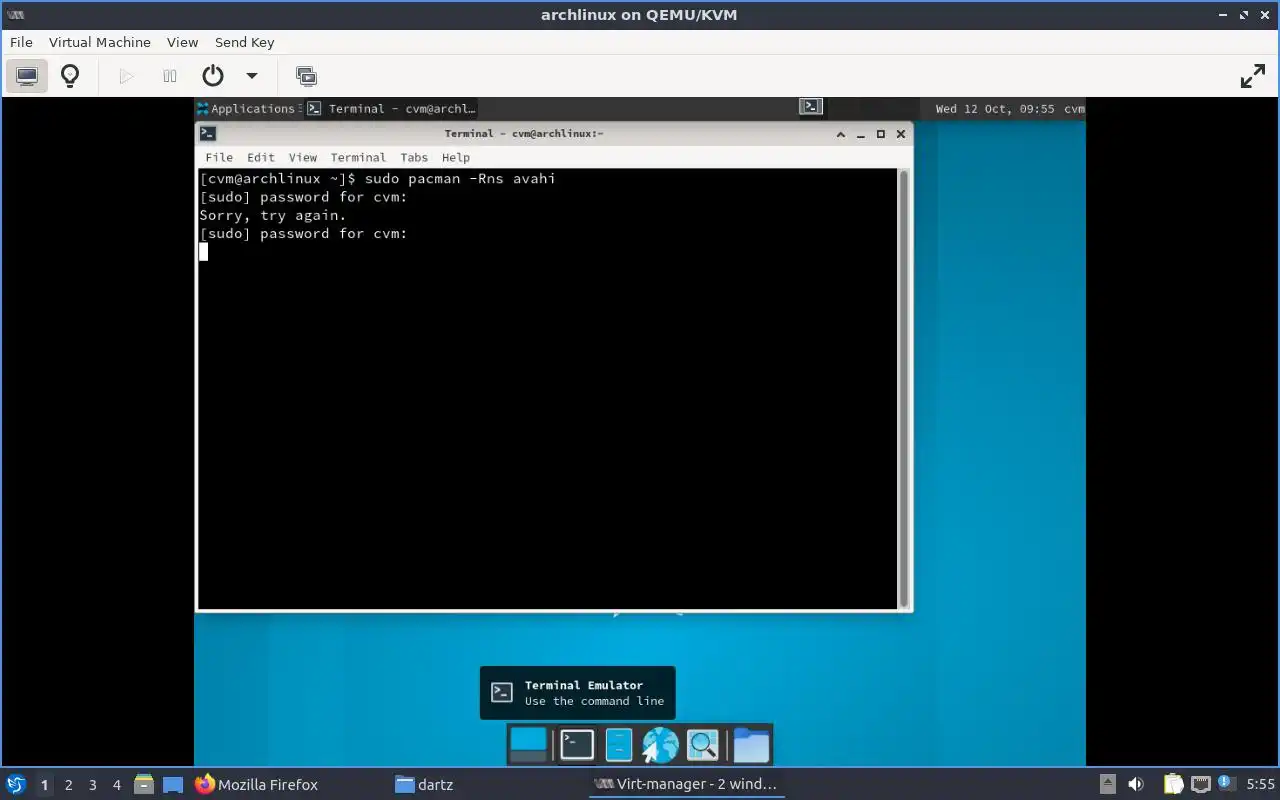Open the Terminal File menu
1280x800 pixels.
point(219,157)
